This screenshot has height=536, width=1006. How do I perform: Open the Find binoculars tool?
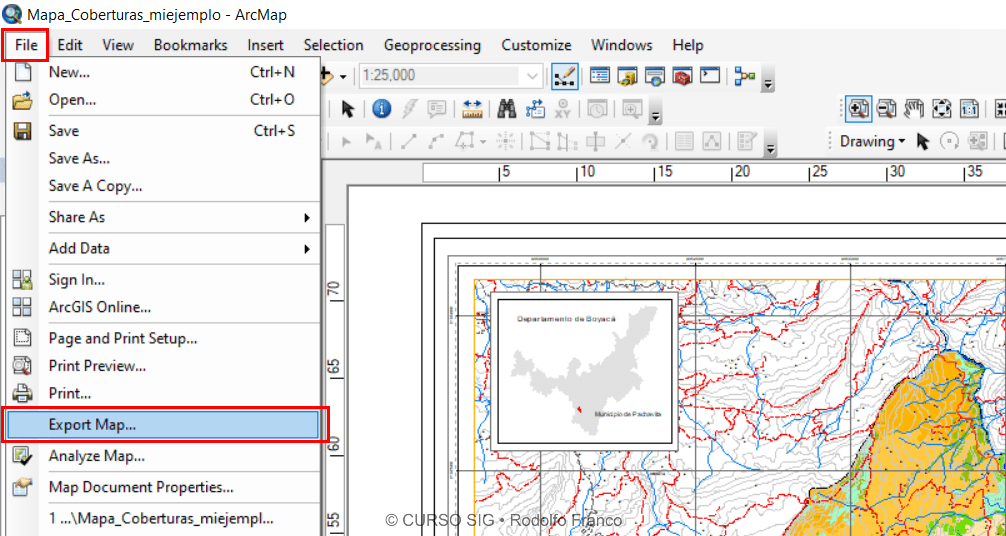[507, 109]
